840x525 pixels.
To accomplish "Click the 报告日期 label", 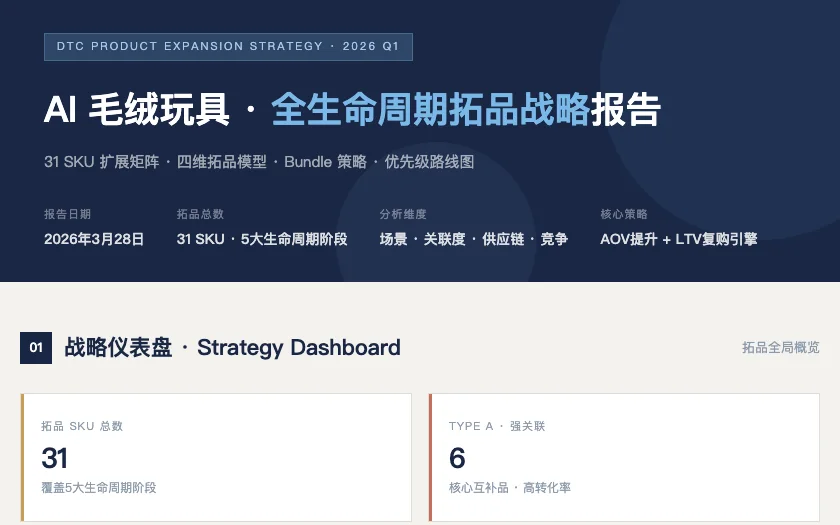I will 68,214.
